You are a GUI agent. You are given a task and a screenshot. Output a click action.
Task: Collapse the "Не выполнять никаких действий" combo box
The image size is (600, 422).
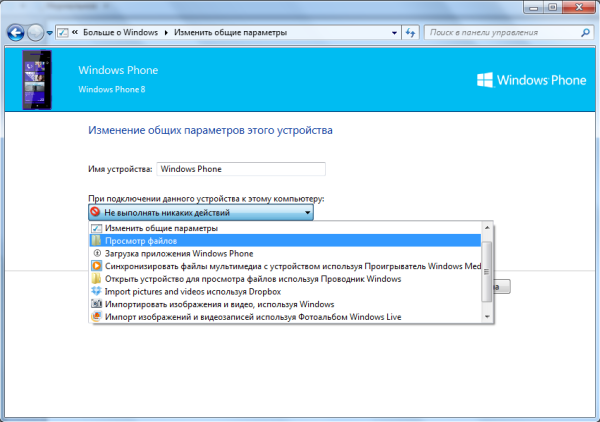(x=201, y=212)
